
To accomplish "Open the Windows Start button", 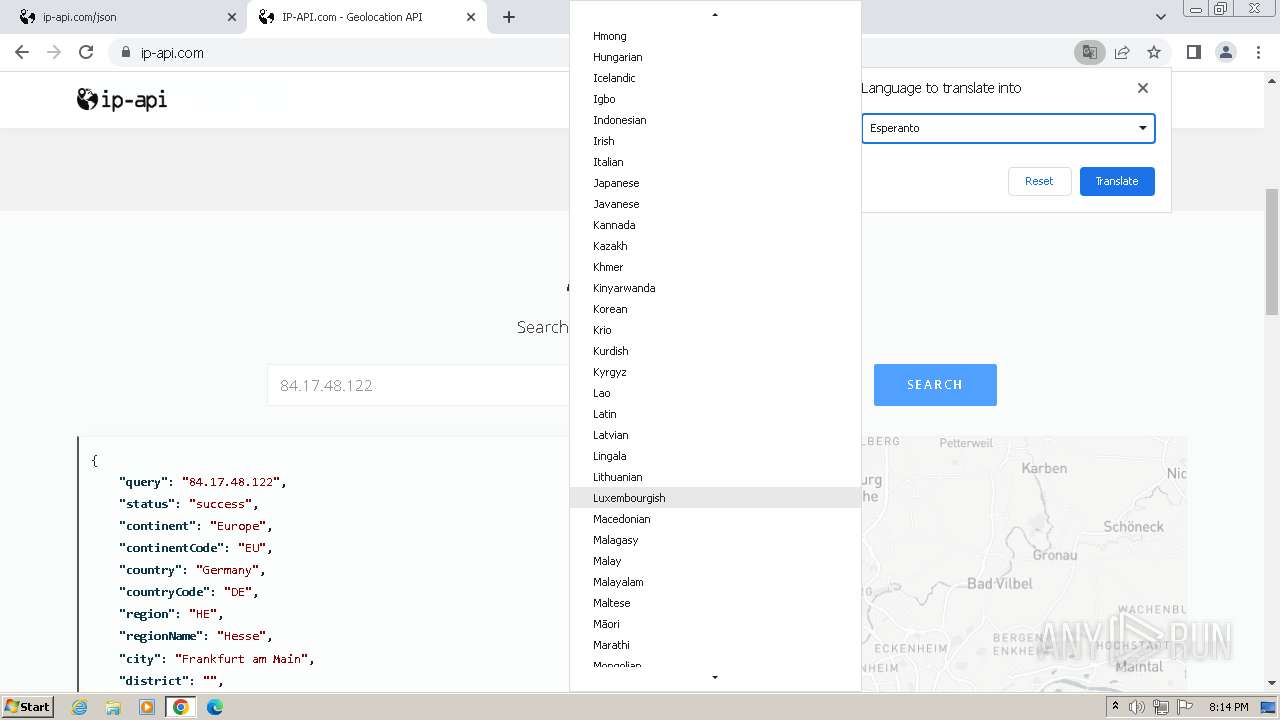I will pyautogui.click(x=28, y=707).
